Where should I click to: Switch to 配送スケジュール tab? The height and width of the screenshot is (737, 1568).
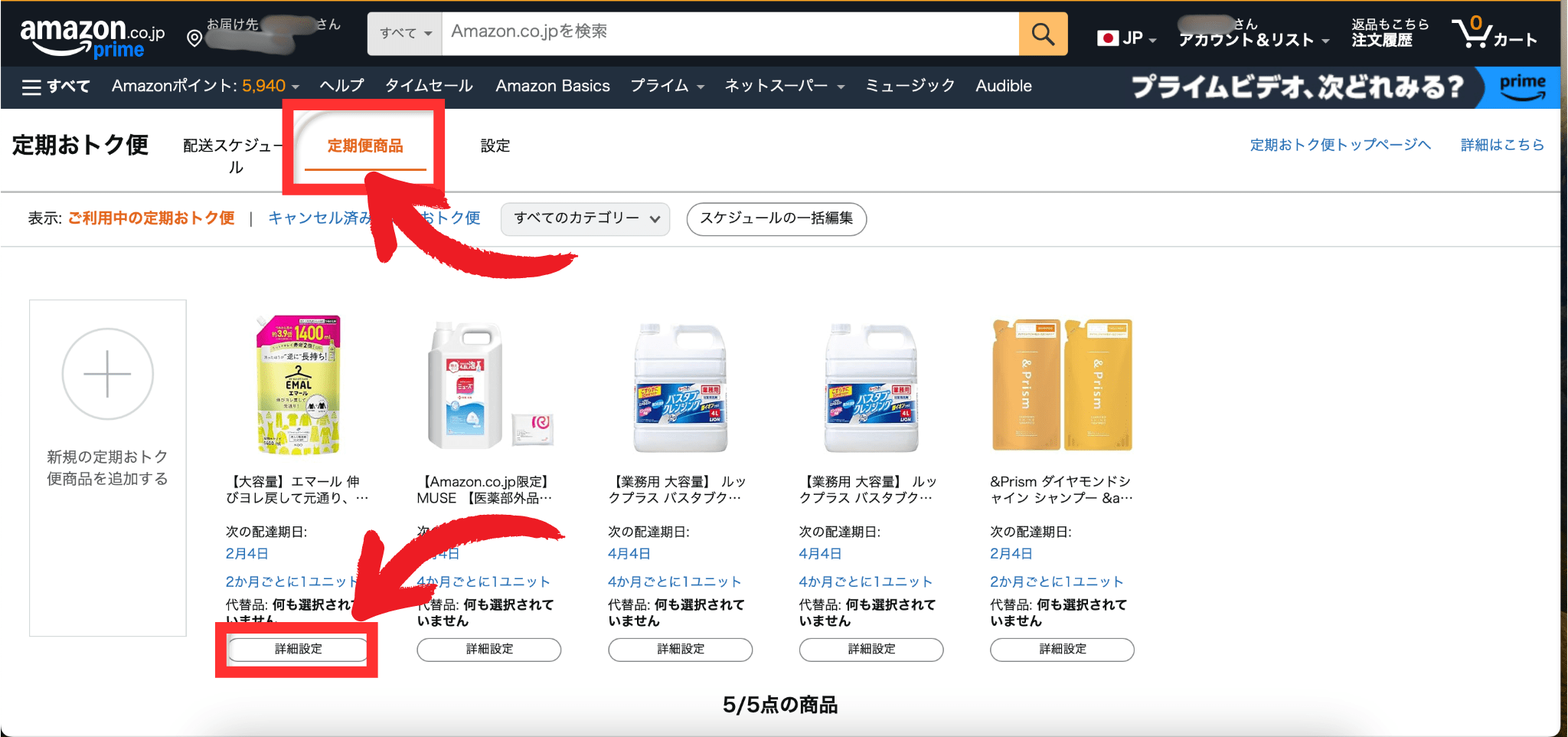point(234,156)
